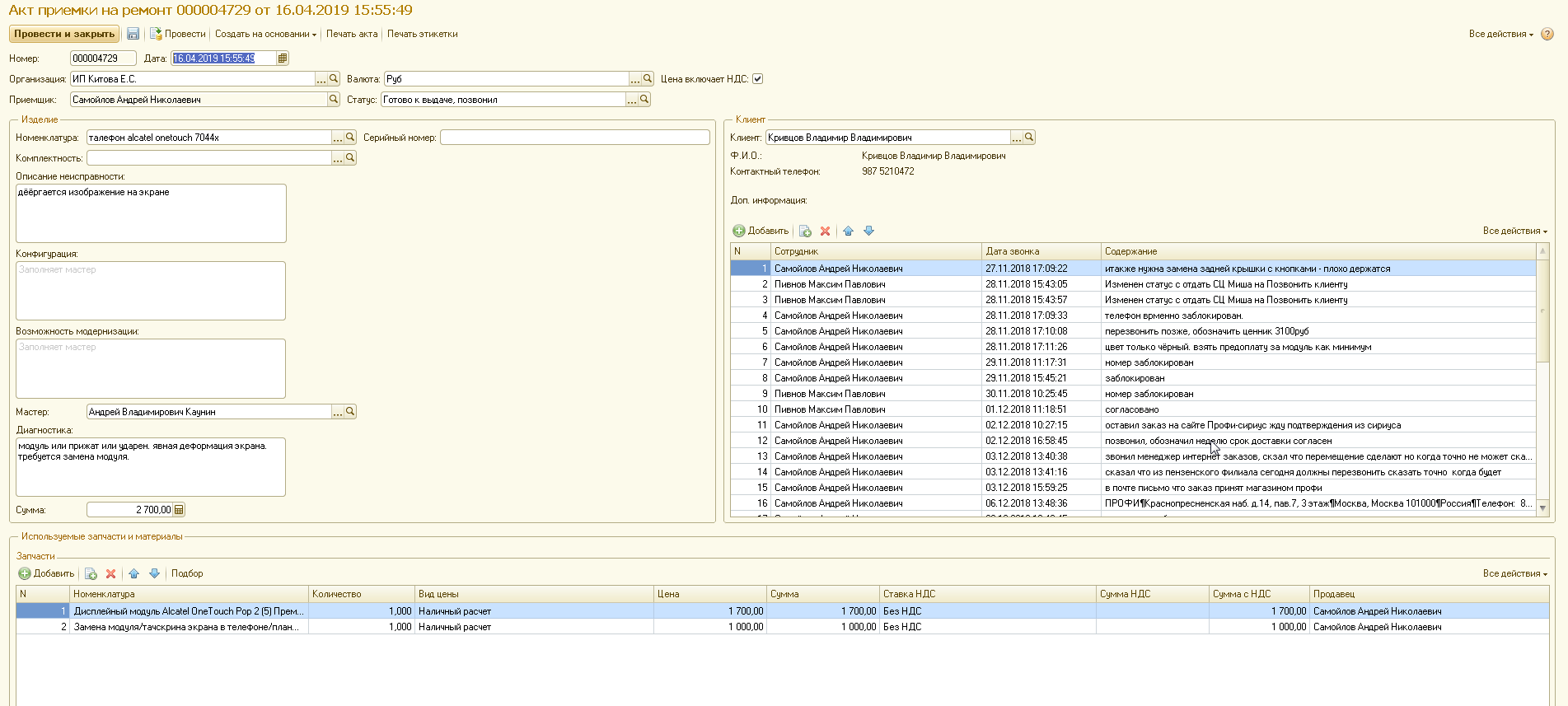1568x706 pixels.
Task: Delete row with red X in calls table
Action: point(825,231)
